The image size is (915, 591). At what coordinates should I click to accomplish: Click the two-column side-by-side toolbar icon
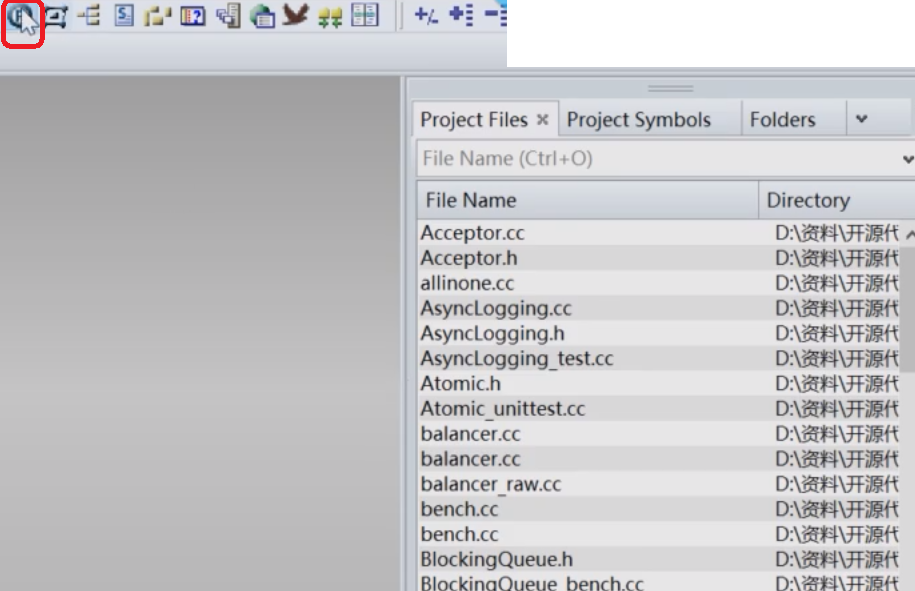click(x=365, y=16)
